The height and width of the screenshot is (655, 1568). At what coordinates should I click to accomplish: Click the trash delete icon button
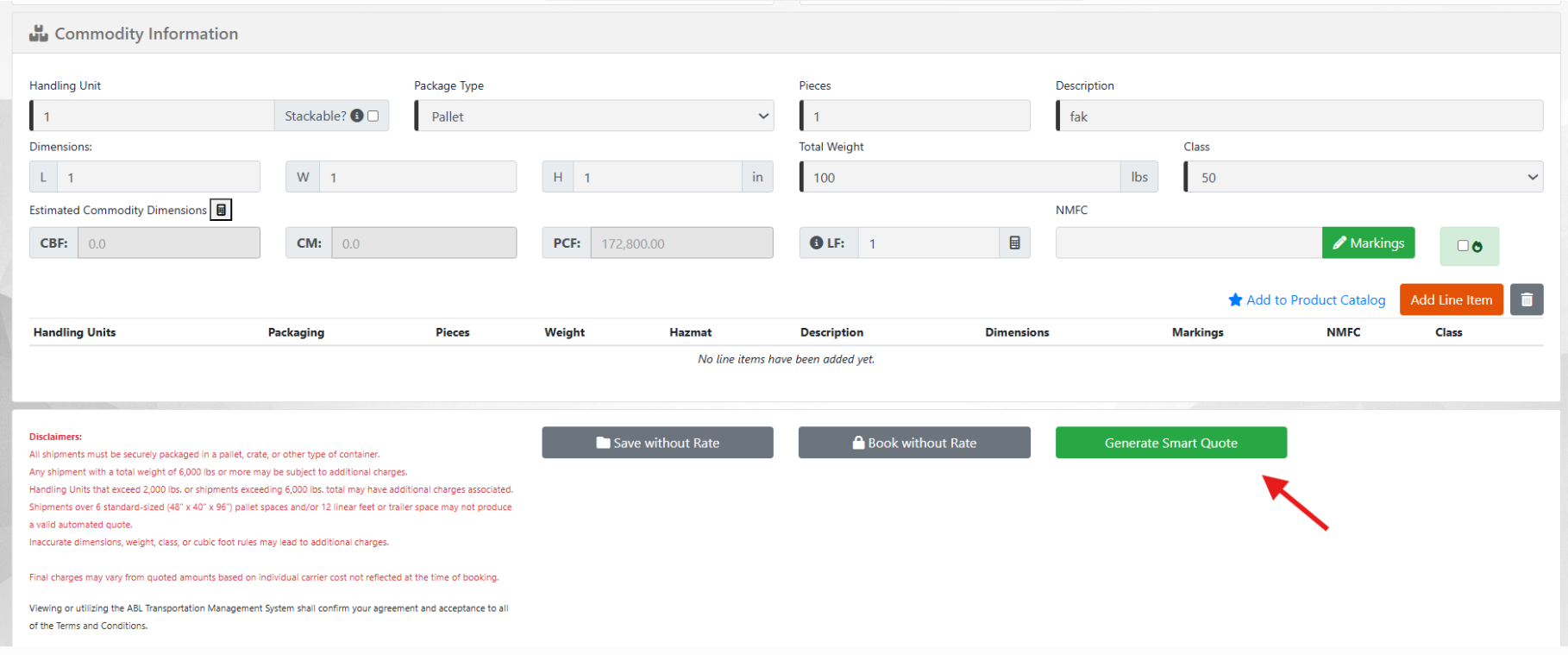click(1527, 299)
